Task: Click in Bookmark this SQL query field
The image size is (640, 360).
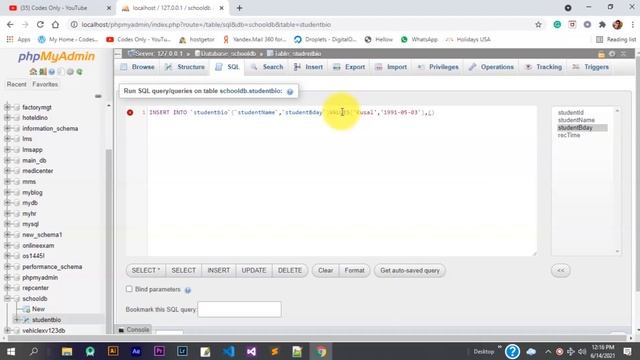Action: coord(239,309)
